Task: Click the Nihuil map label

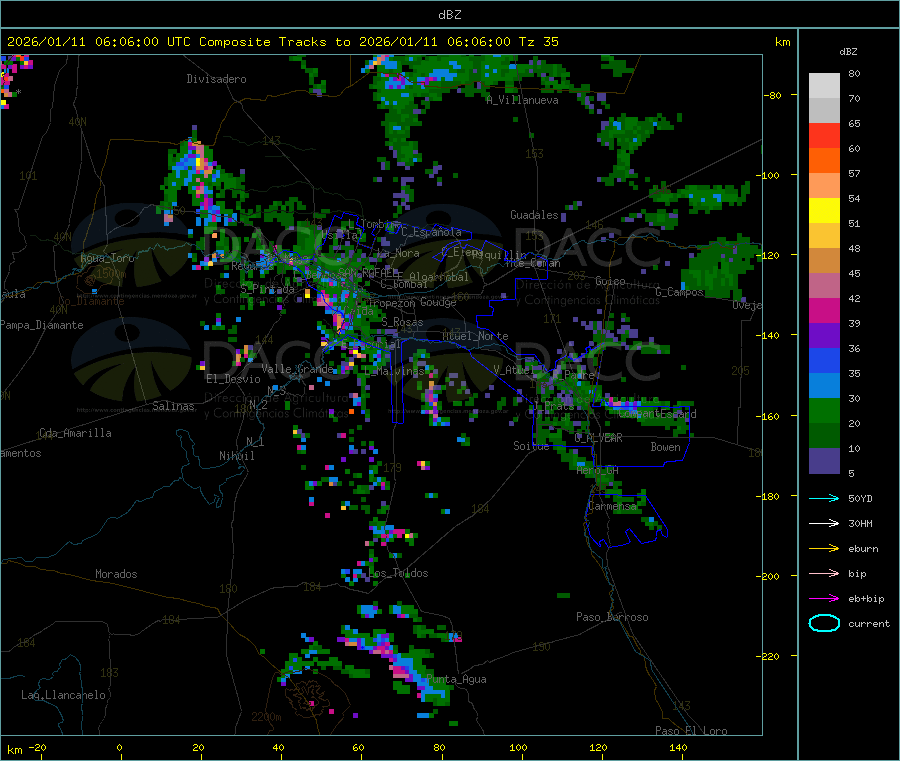Action: [236, 456]
